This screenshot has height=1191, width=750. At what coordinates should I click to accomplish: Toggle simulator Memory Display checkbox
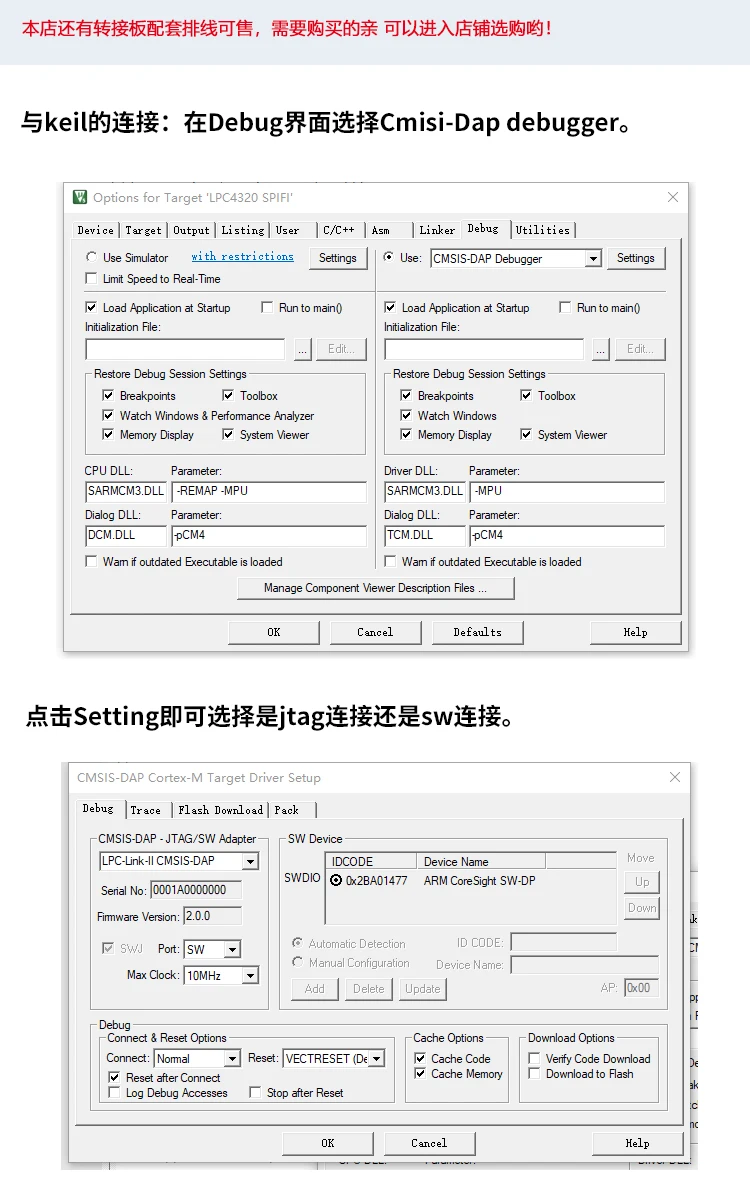(x=108, y=434)
